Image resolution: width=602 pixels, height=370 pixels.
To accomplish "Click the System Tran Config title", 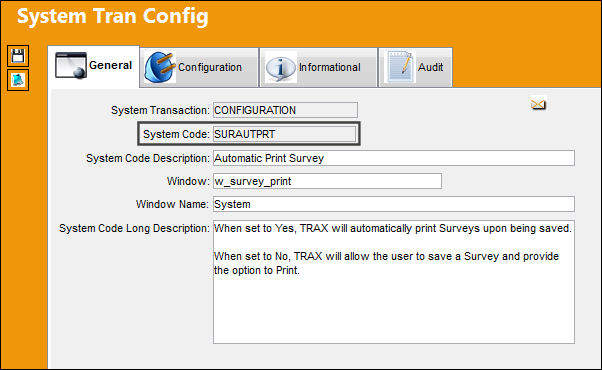I will tap(112, 17).
